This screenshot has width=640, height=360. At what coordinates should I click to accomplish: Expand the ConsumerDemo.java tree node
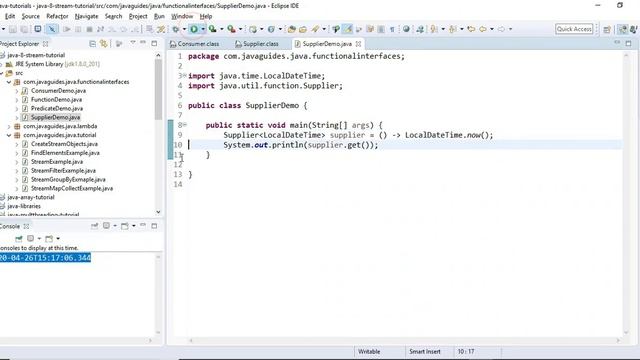point(17,91)
